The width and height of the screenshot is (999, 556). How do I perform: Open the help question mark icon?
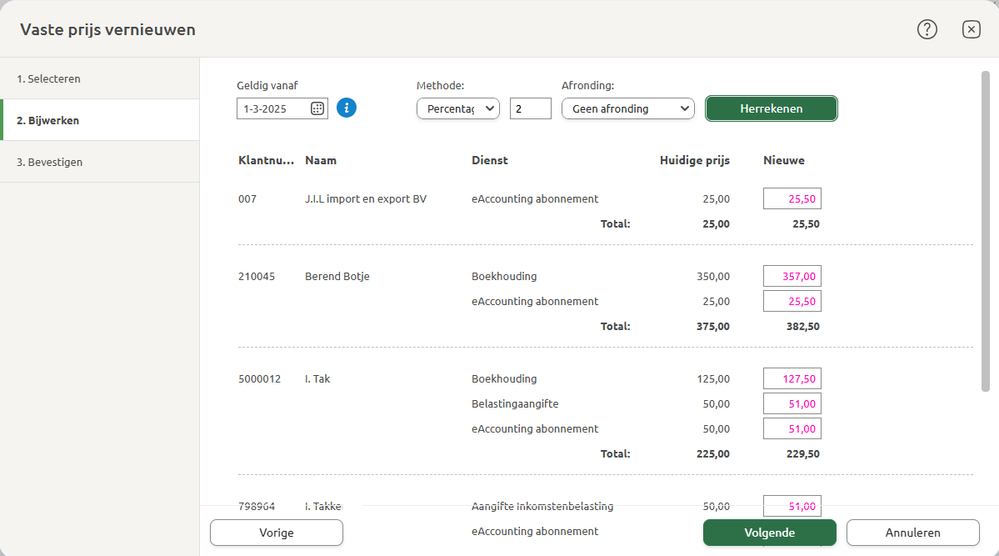(927, 29)
